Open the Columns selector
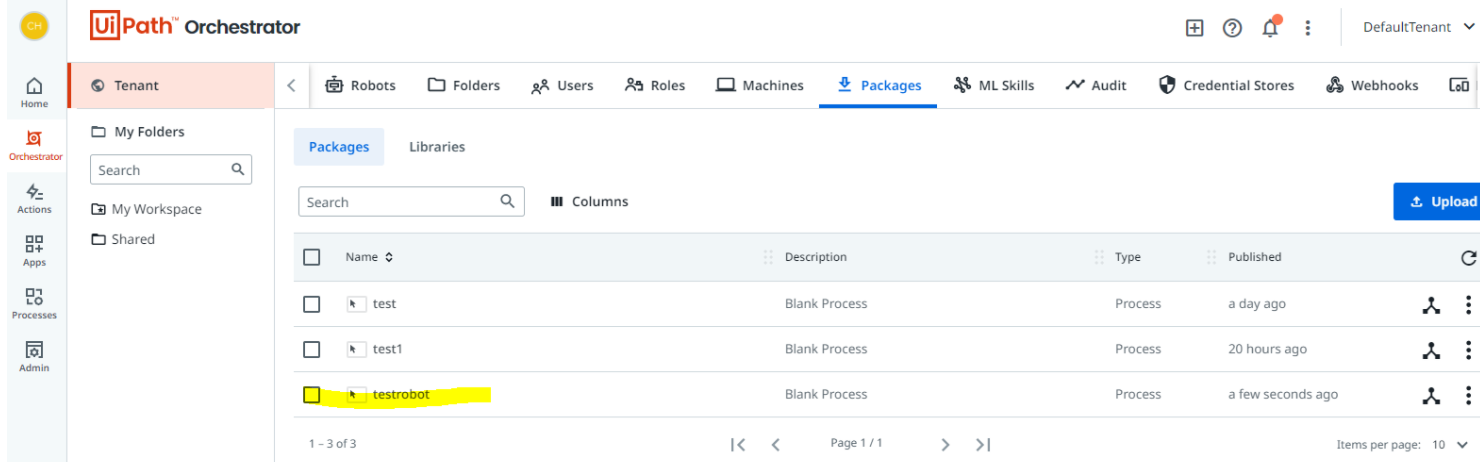This screenshot has height=462, width=1480. [x=589, y=201]
